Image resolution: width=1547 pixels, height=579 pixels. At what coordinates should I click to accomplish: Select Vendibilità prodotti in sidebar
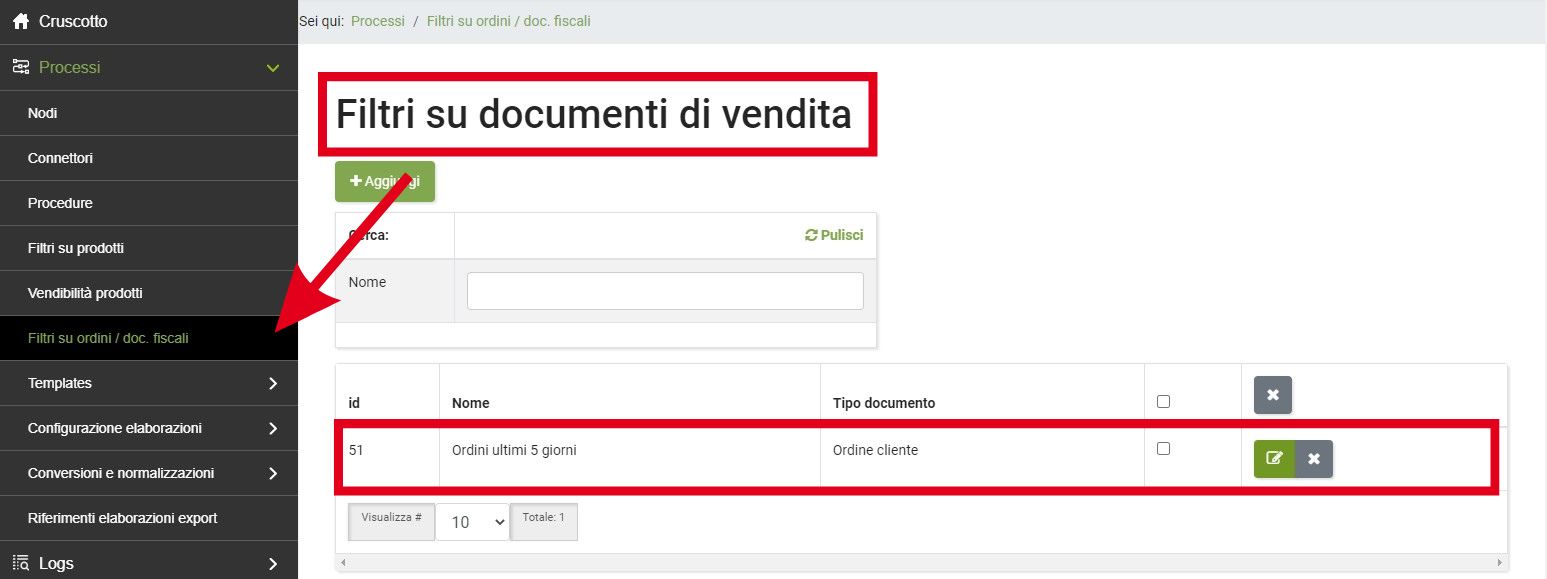coord(85,293)
